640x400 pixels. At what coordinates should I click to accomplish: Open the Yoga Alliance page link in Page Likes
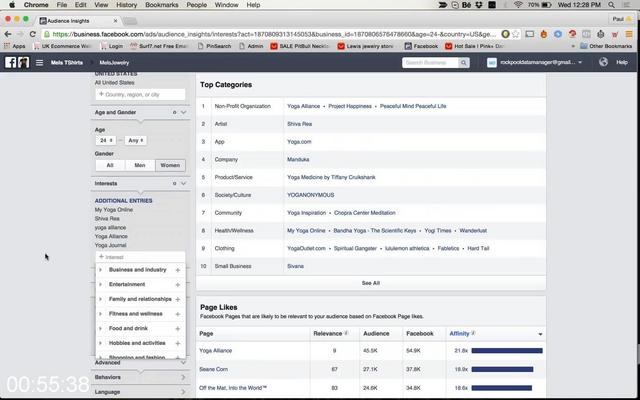click(x=216, y=351)
